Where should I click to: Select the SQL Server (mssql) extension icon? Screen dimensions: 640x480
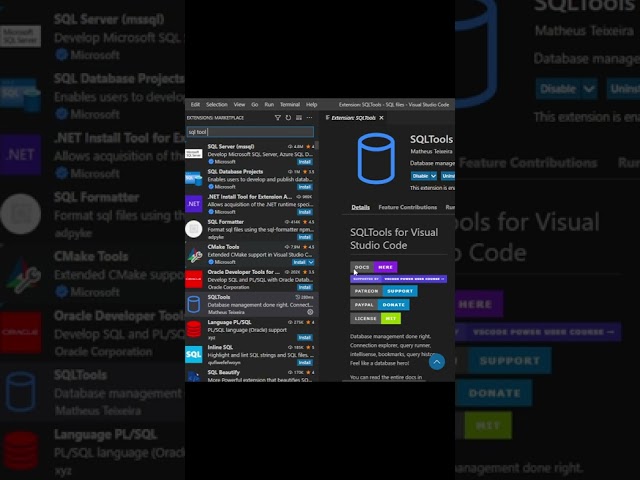tap(193, 154)
